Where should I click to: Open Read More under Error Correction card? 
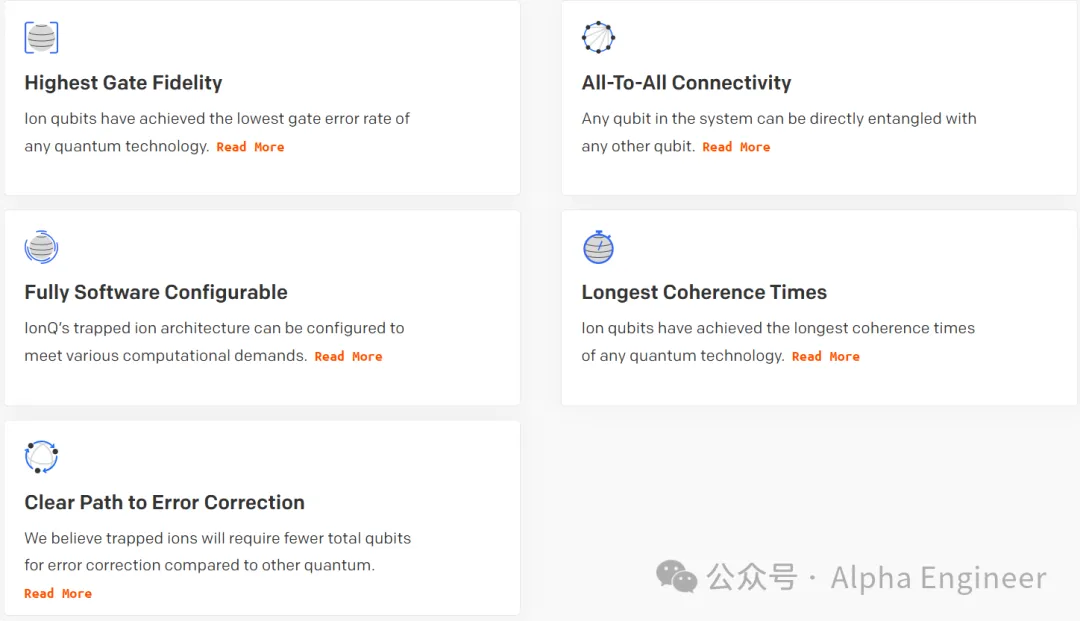pos(58,594)
